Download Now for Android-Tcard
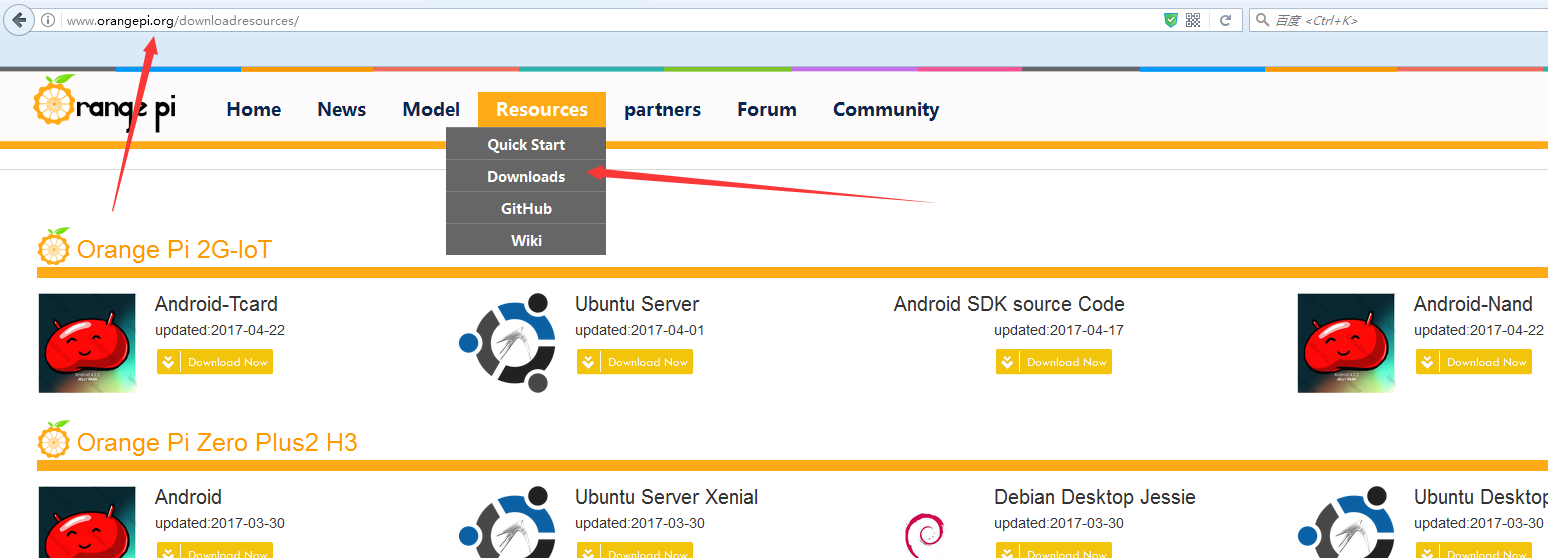 click(x=215, y=362)
